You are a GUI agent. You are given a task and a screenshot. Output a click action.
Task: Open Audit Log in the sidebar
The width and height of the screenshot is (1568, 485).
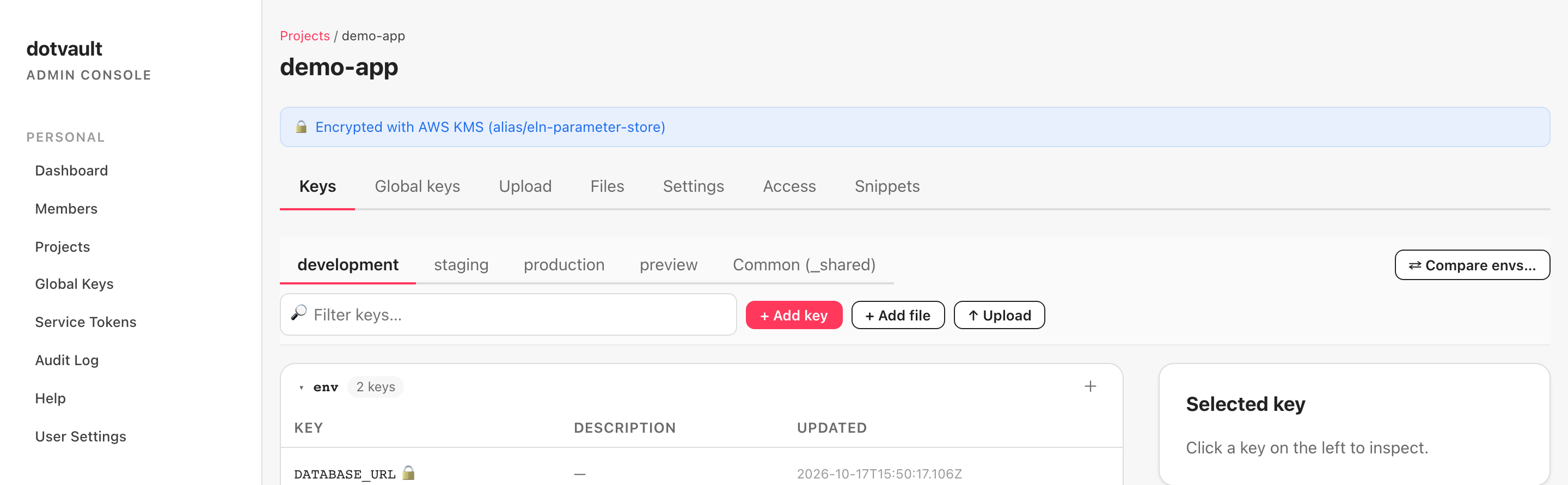coord(66,360)
